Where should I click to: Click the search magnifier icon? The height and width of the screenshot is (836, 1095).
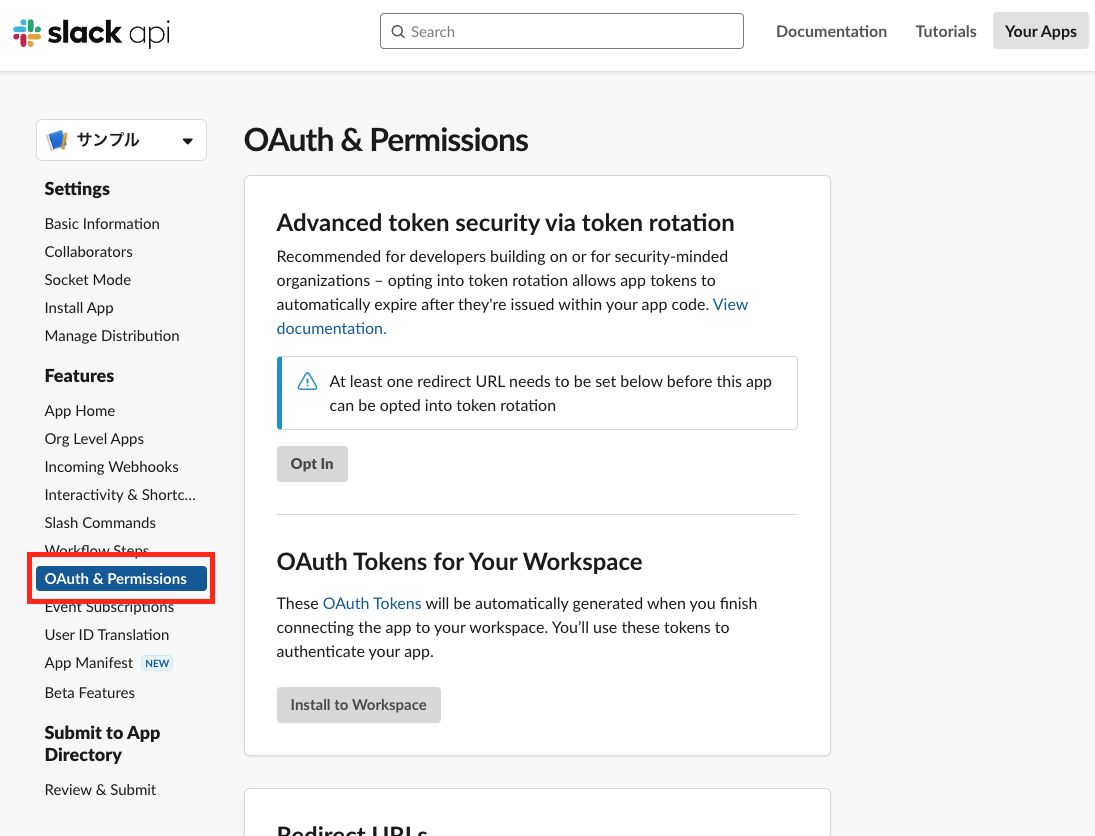pyautogui.click(x=398, y=31)
